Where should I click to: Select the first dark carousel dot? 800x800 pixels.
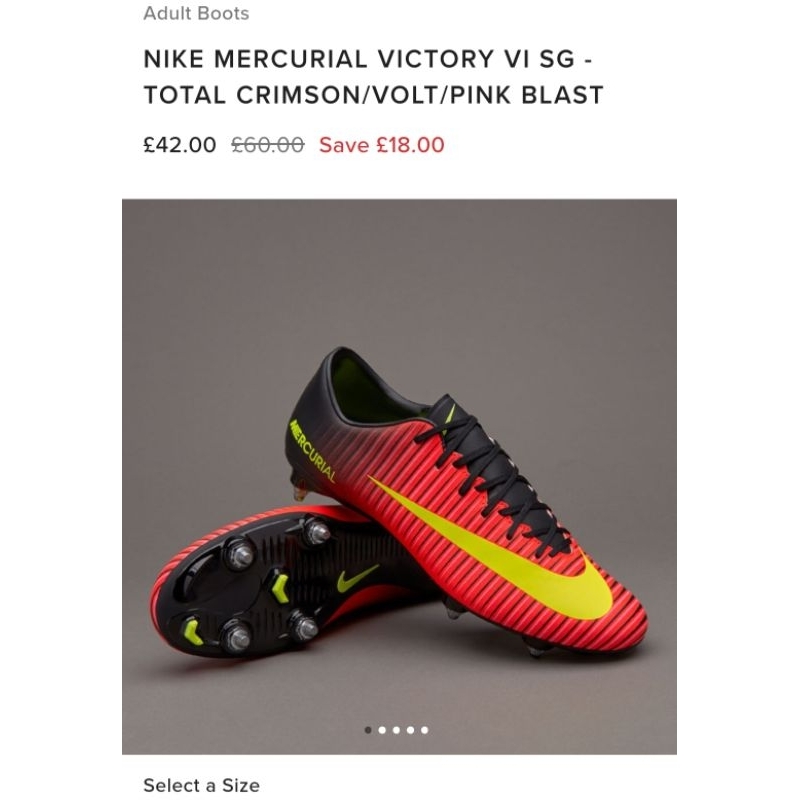(368, 730)
